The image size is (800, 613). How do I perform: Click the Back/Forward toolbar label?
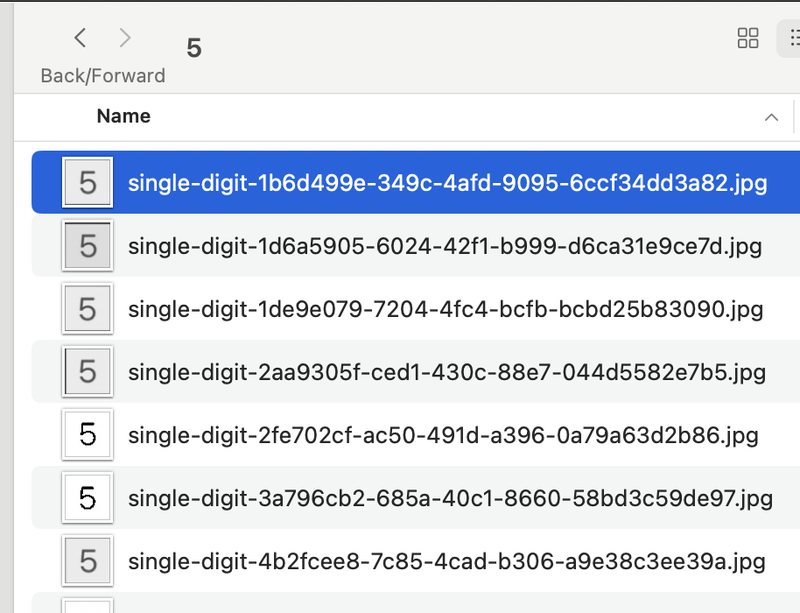102,75
